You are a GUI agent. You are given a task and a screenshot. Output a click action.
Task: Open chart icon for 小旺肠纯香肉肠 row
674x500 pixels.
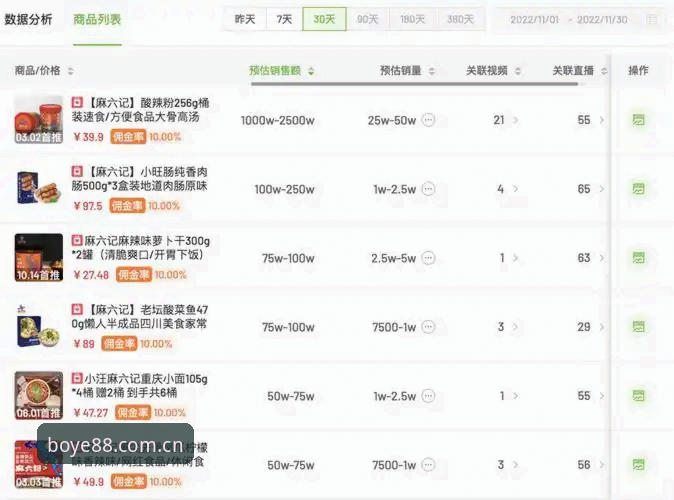point(638,189)
